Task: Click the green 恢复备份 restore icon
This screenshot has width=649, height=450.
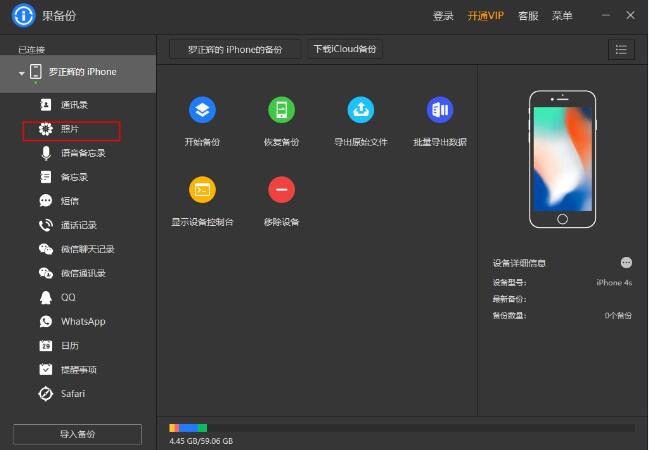Action: pyautogui.click(x=281, y=110)
